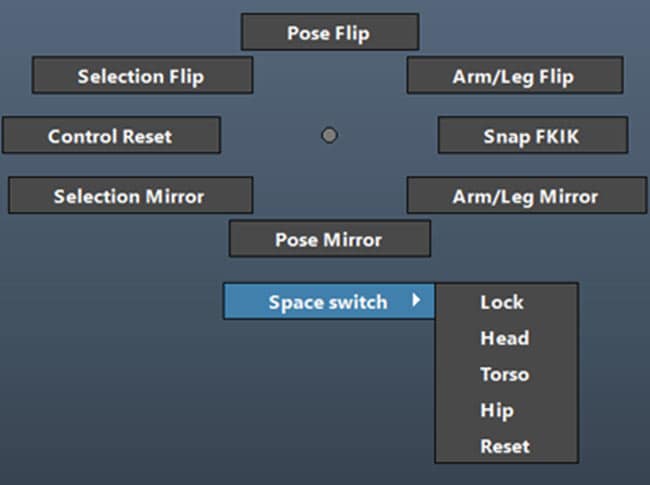
Task: Click Arm/Leg Mirror
Action: (525, 196)
